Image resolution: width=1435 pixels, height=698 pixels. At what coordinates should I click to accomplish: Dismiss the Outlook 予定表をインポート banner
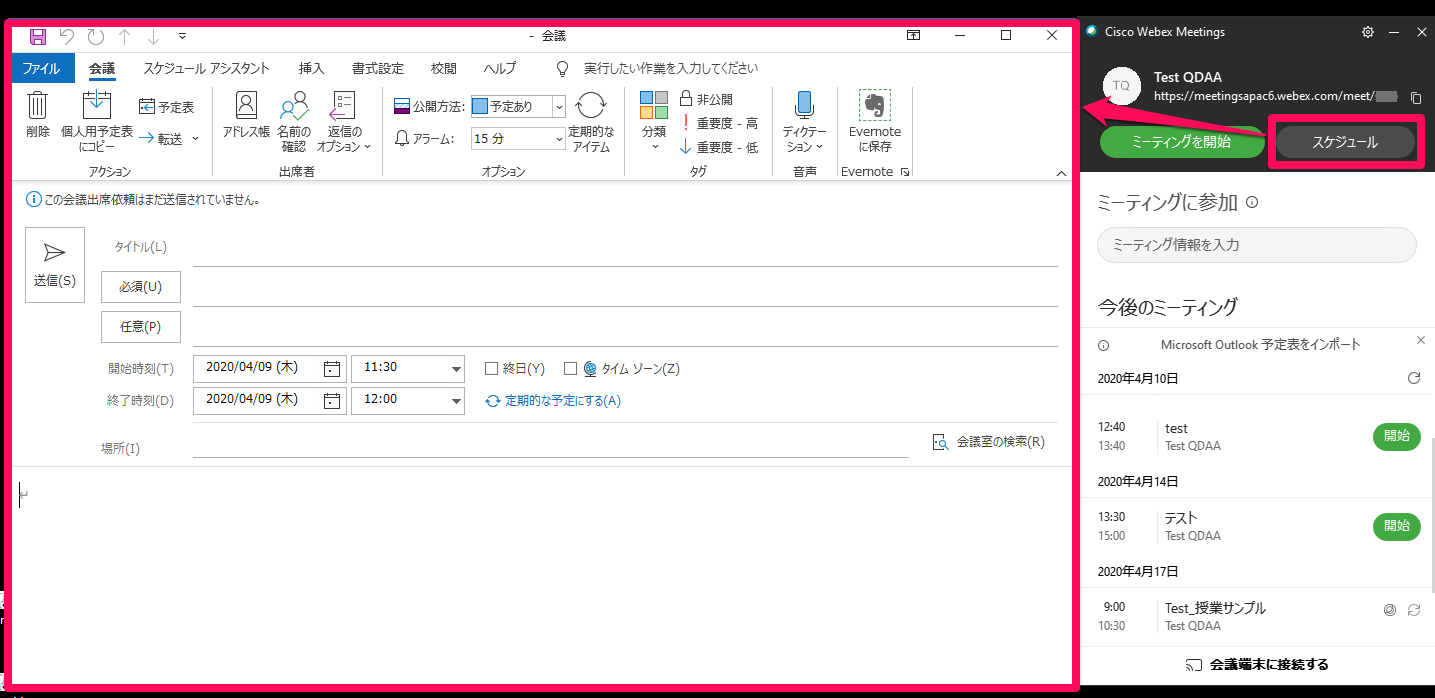click(x=1421, y=341)
